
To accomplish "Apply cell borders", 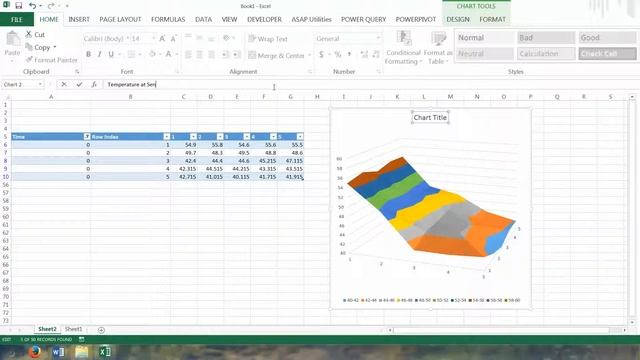I will pyautogui.click(x=131, y=54).
